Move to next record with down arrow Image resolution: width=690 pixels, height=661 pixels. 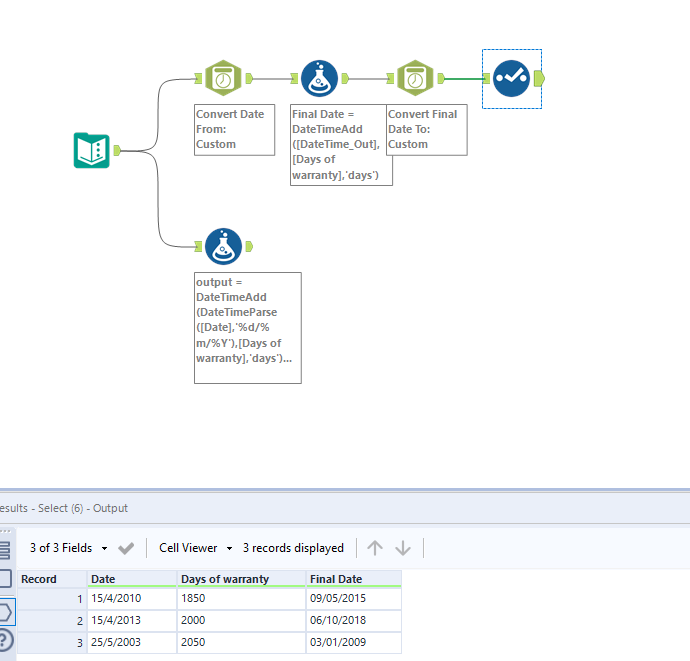403,548
